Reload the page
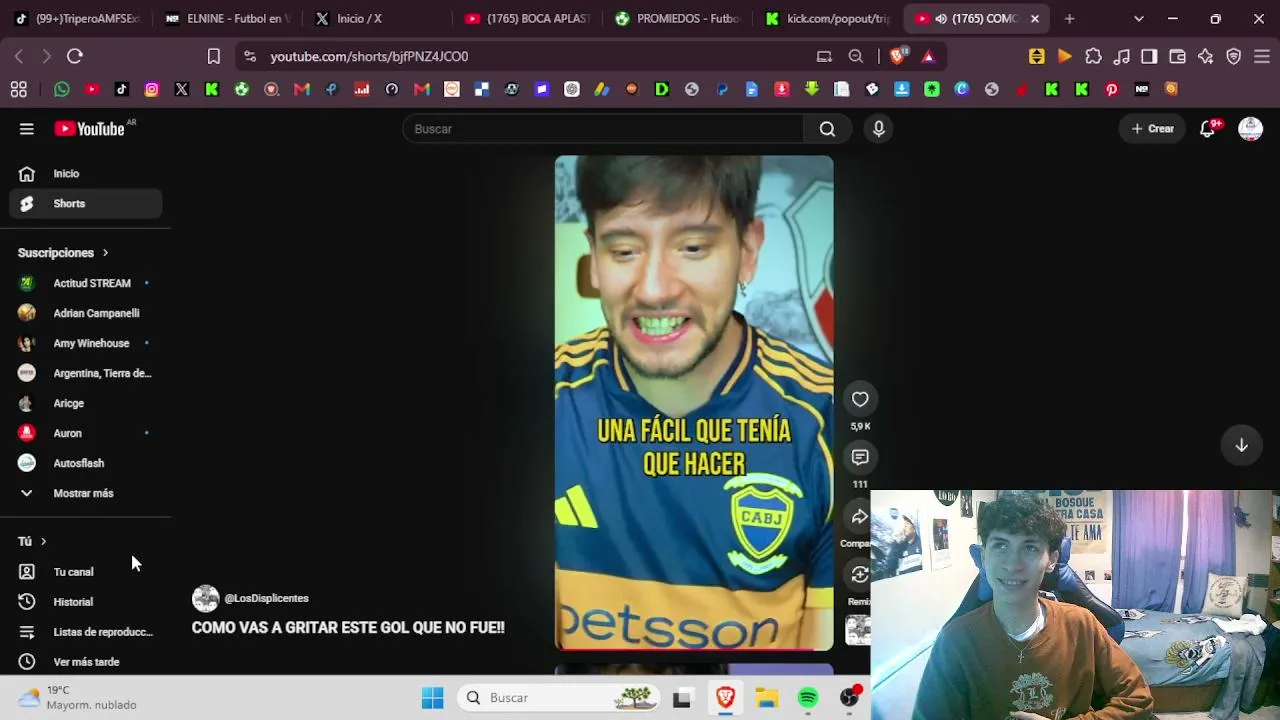This screenshot has width=1280, height=720. pos(75,56)
